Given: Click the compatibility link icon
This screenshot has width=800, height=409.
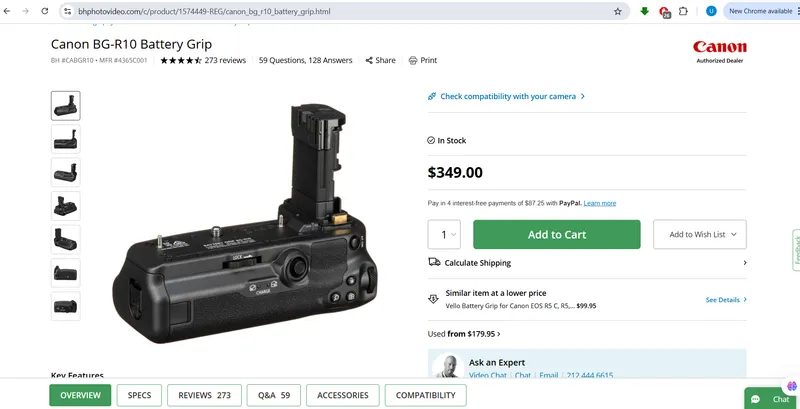Looking at the screenshot, I should coord(432,96).
